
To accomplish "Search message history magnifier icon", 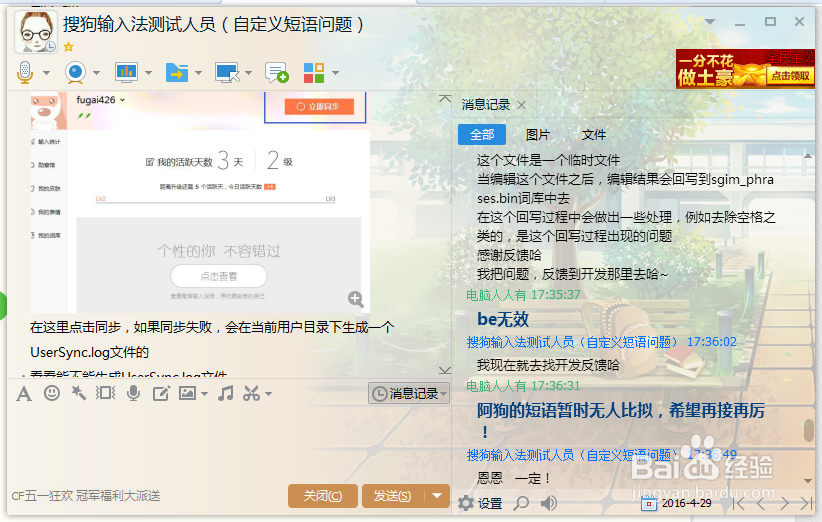I will tap(521, 503).
